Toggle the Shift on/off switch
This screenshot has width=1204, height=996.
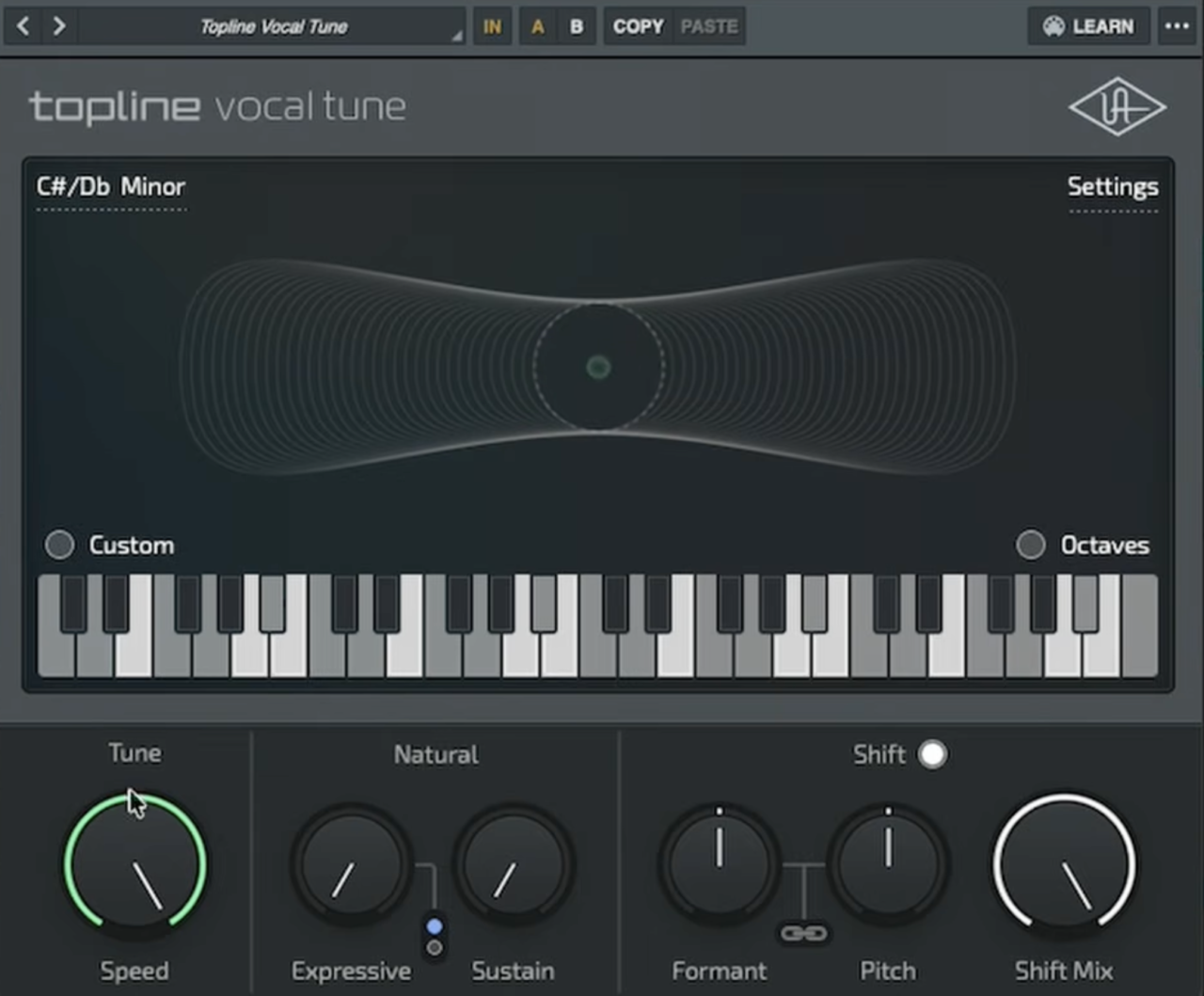coord(932,754)
